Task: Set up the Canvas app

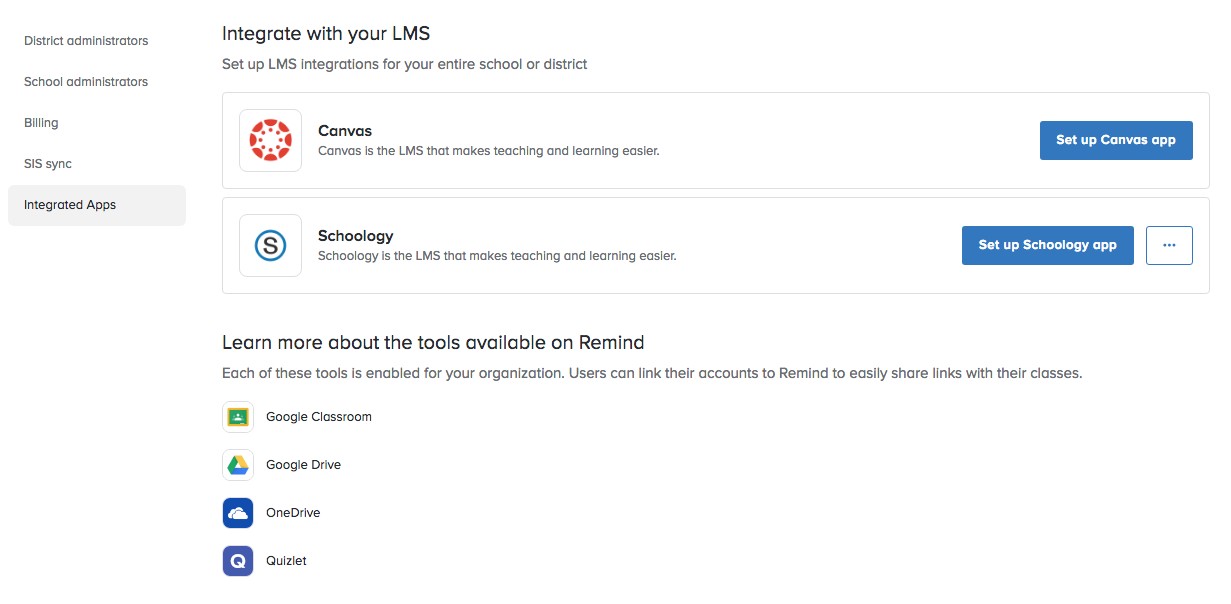Action: tap(1116, 140)
